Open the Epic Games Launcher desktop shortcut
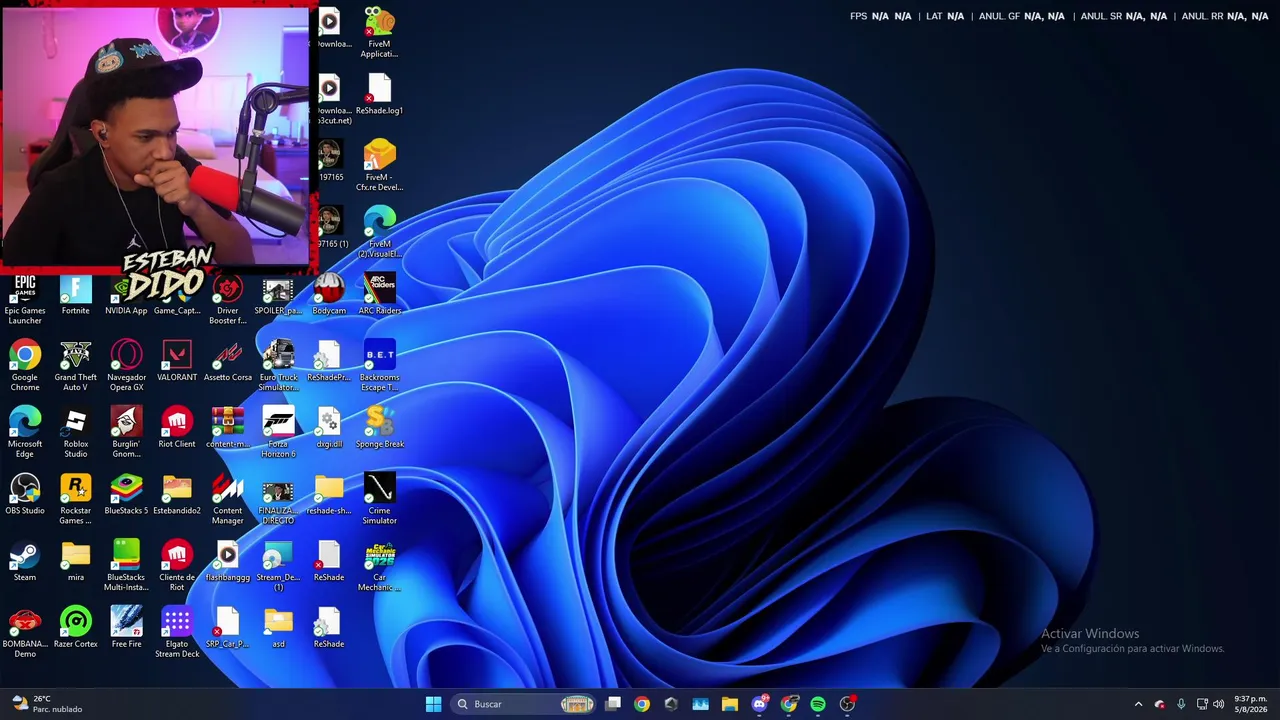 point(25,299)
